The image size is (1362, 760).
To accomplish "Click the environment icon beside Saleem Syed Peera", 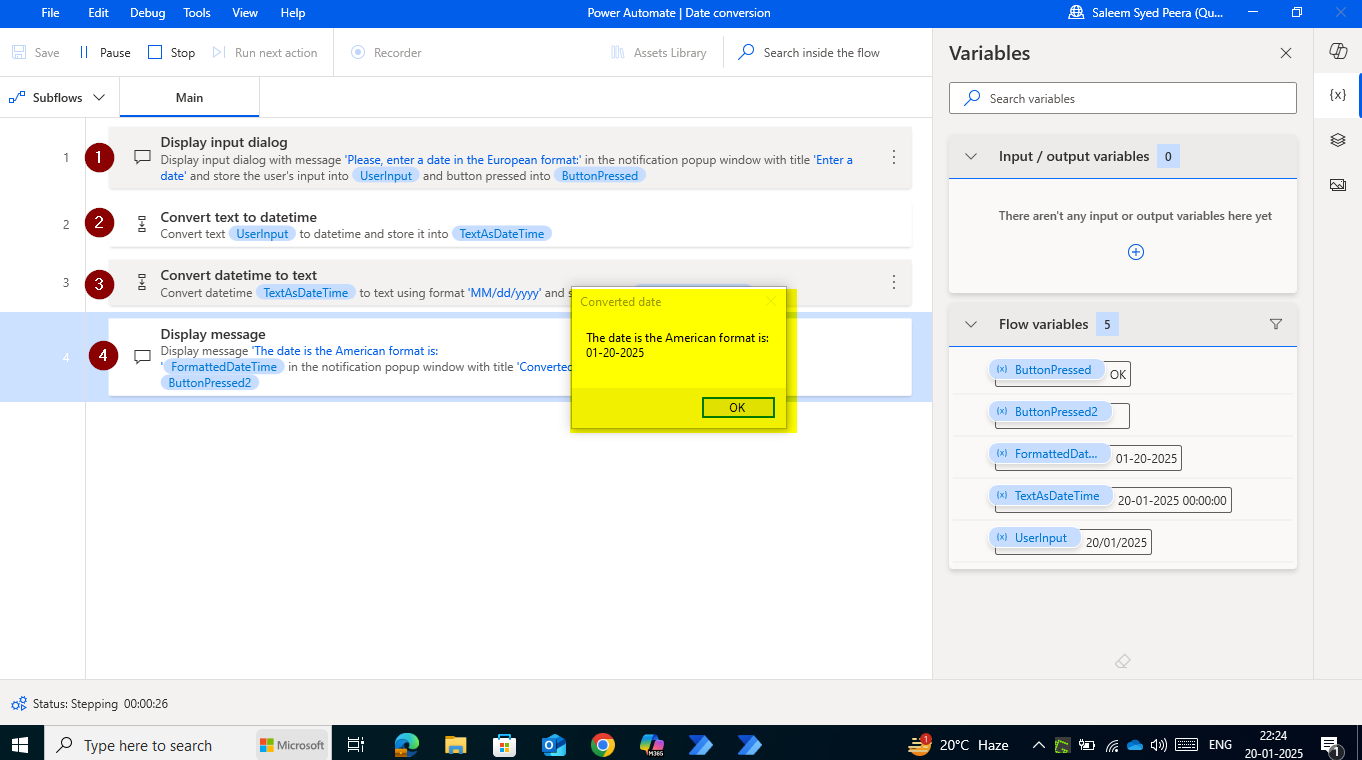I will pyautogui.click(x=1076, y=13).
